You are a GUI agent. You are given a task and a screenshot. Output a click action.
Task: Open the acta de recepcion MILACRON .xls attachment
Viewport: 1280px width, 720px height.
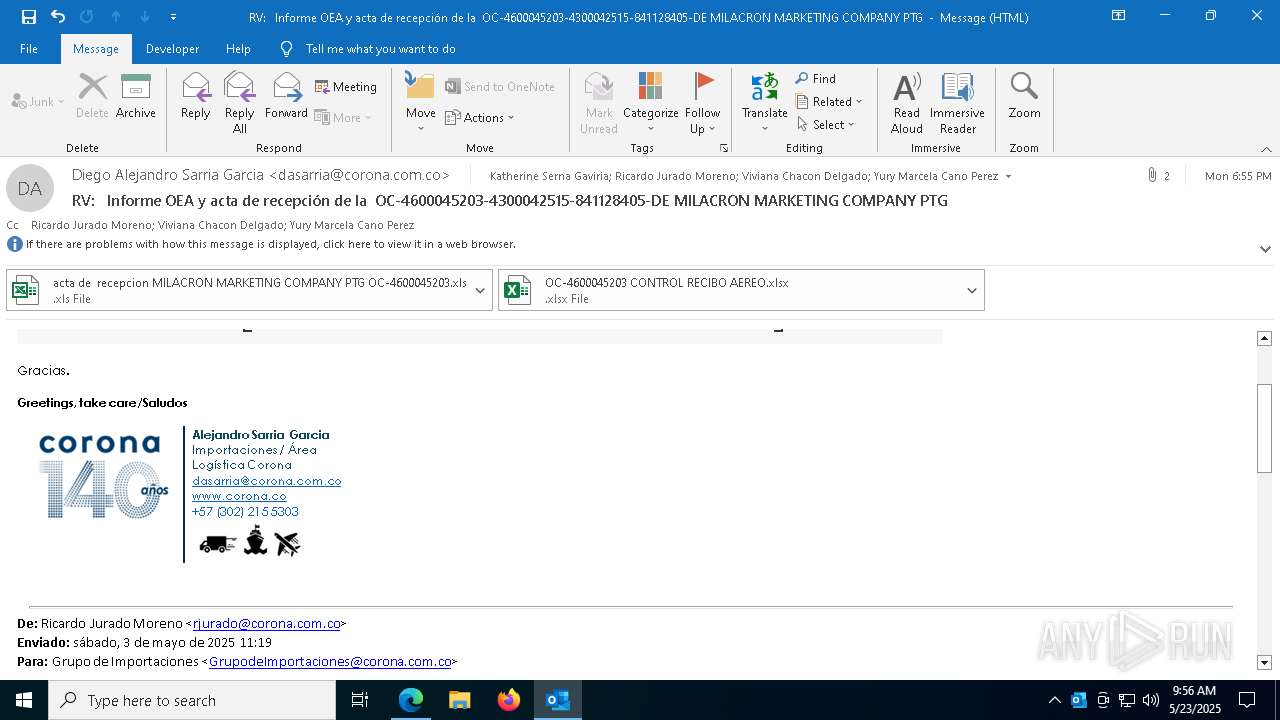(x=238, y=290)
